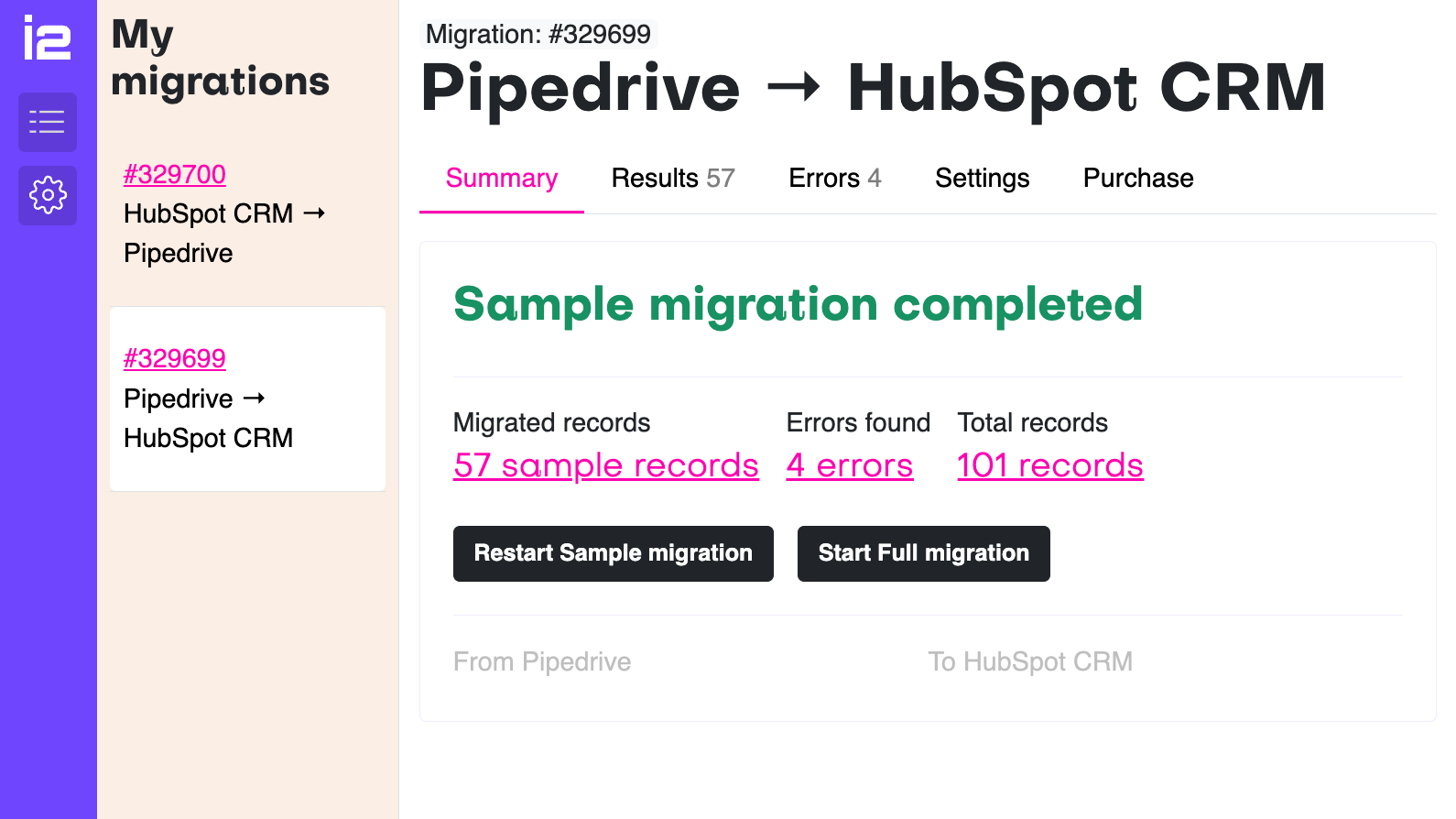This screenshot has width=1456, height=819.
Task: Click the i2 logo icon
Action: [47, 38]
